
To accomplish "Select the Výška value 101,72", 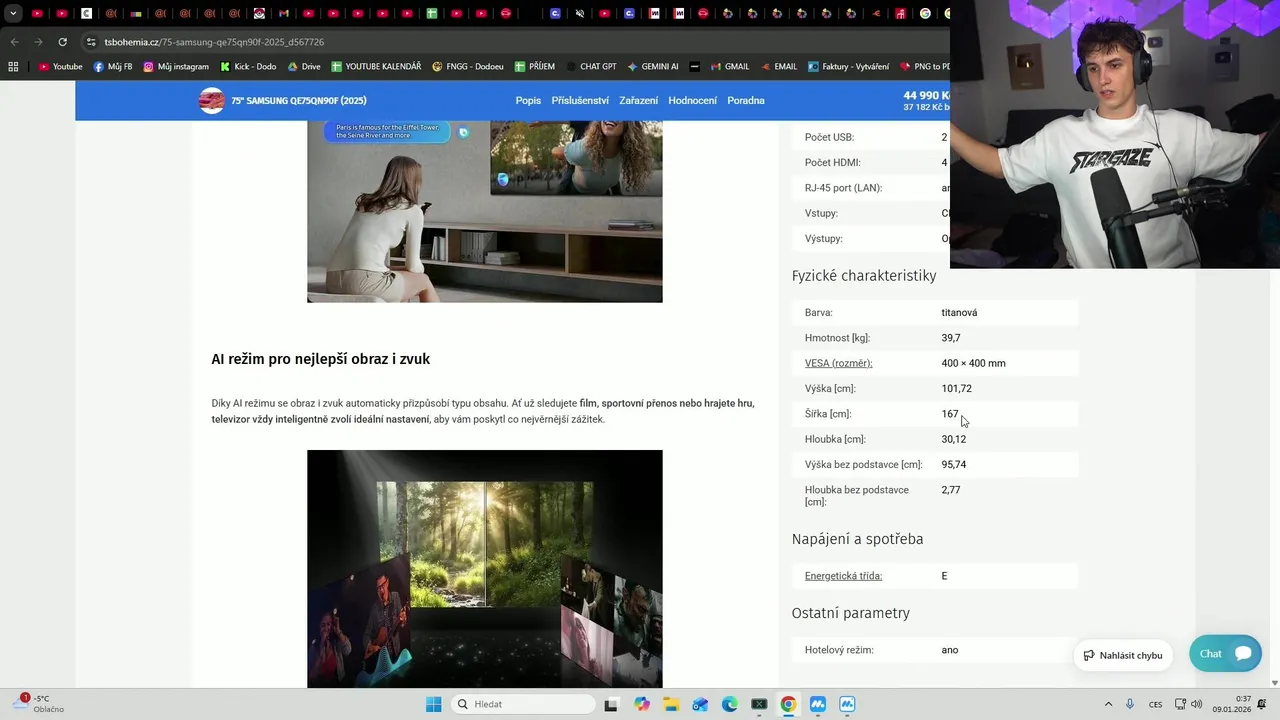I will coord(956,388).
